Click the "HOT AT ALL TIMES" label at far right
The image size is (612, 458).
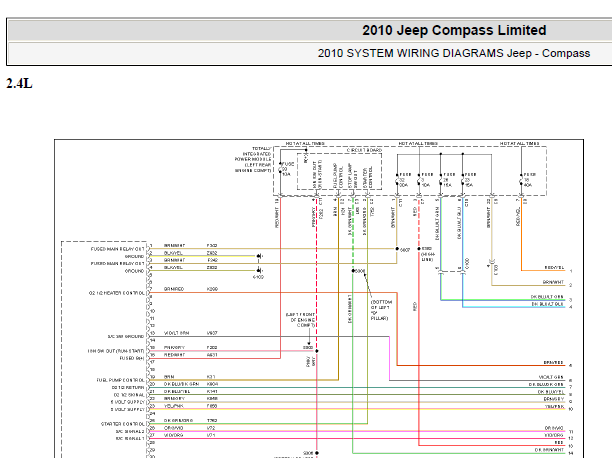[519, 144]
